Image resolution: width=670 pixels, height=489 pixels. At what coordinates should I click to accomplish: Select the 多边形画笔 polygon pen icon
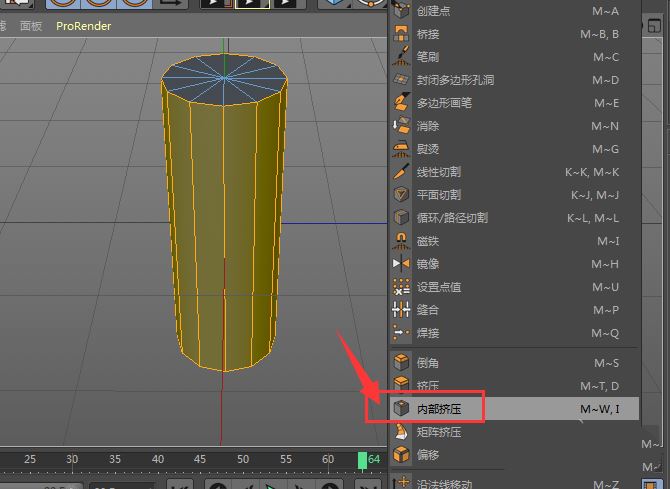pyautogui.click(x=401, y=103)
